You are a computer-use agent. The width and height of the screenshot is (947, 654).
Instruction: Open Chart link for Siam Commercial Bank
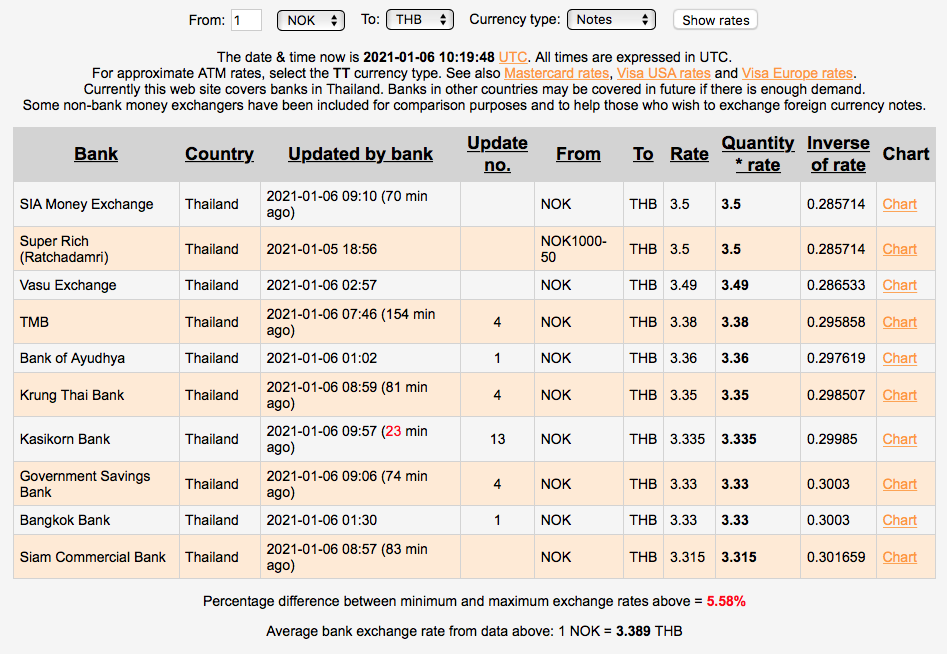(899, 557)
